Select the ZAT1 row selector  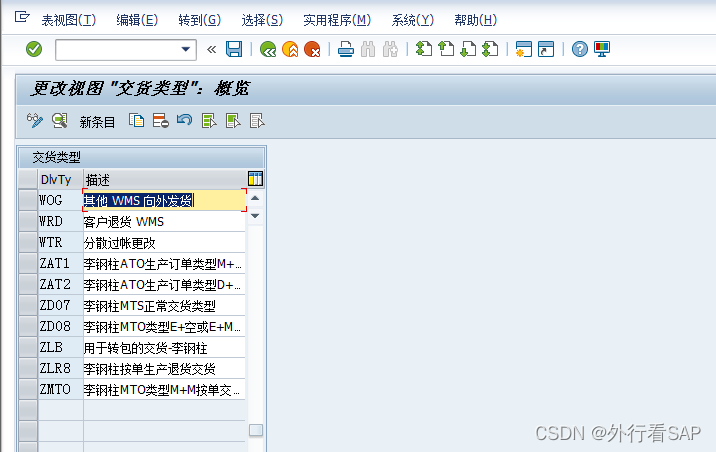28,263
